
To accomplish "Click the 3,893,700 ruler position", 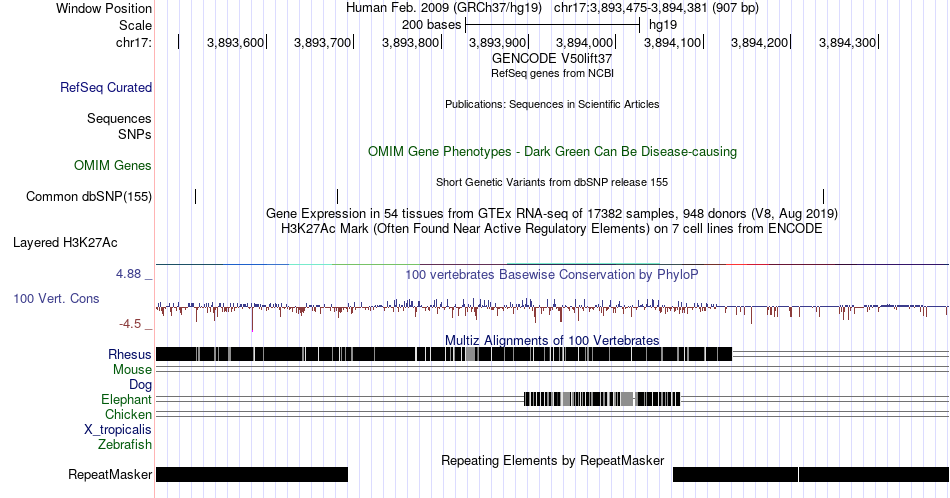I will 323,42.
